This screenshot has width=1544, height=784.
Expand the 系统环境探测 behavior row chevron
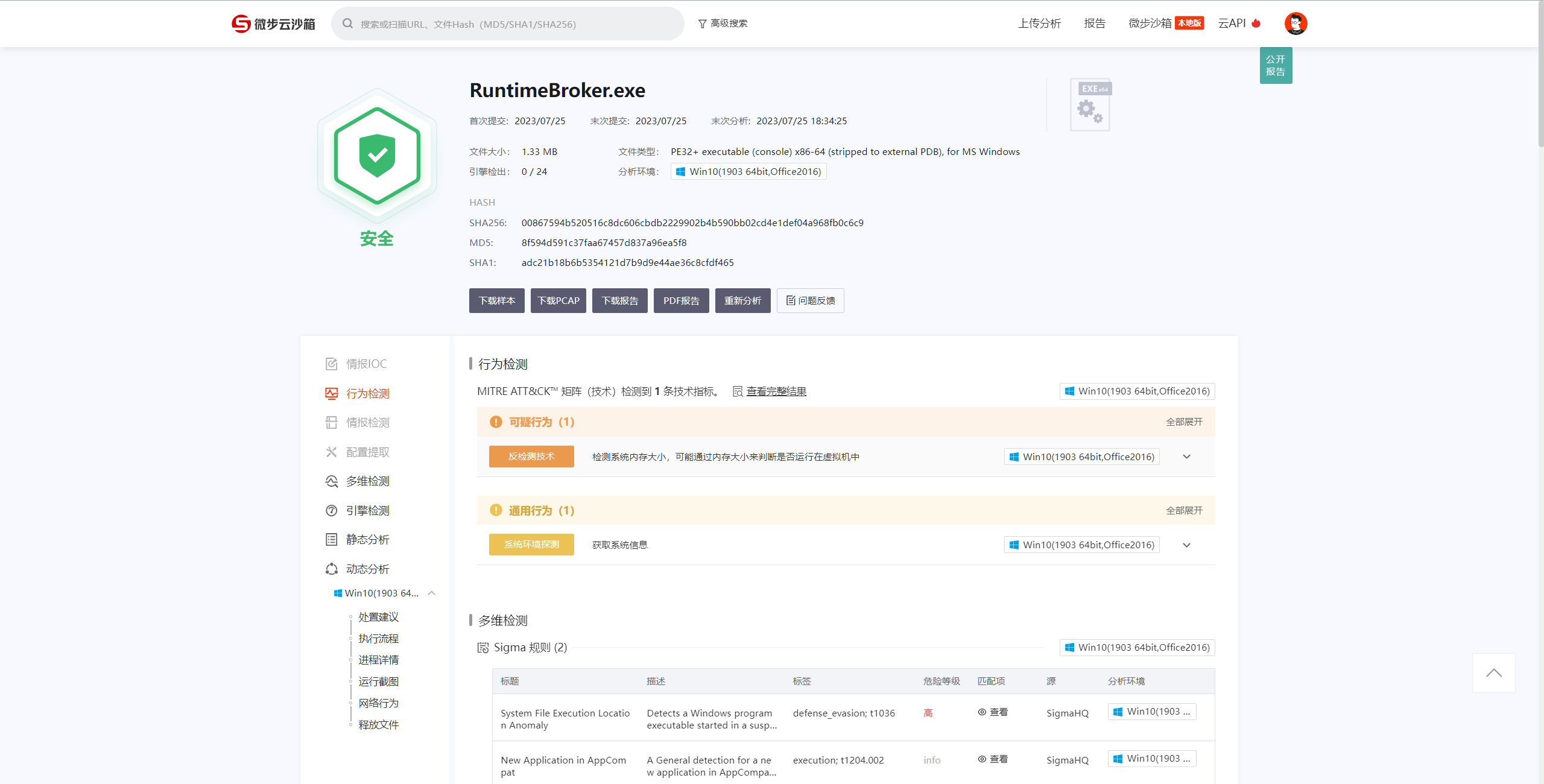[1186, 545]
